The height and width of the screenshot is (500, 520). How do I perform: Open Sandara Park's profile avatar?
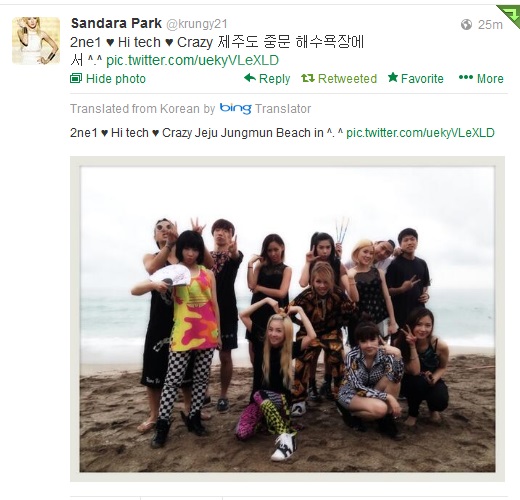point(36,41)
